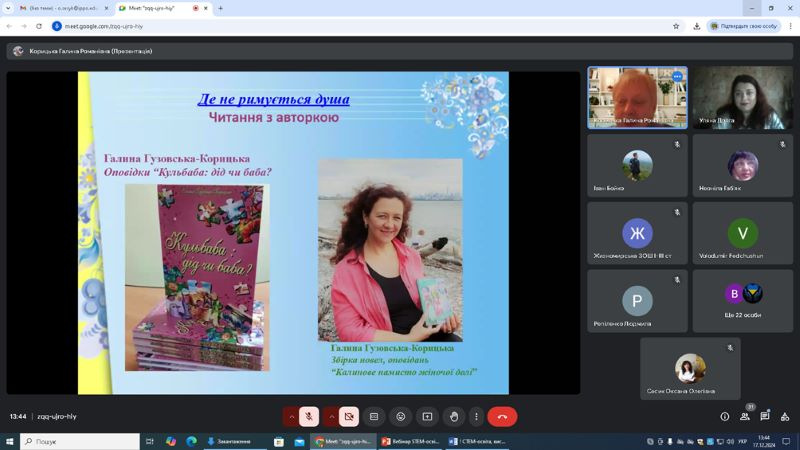Image resolution: width=800 pixels, height=450 pixels.
Task: Show the participants people panel
Action: point(745,417)
